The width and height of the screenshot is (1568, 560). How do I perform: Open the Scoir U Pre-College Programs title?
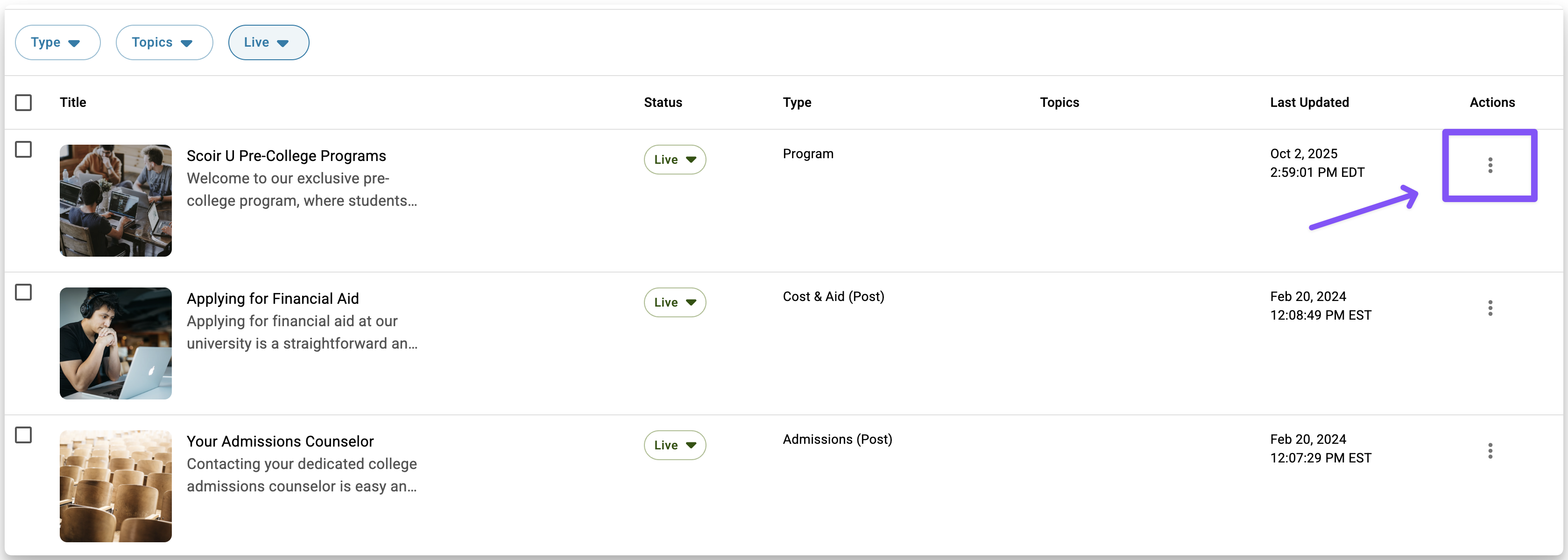pos(286,156)
